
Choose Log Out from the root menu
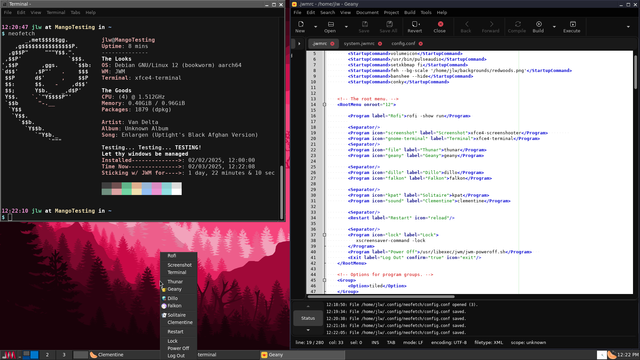pos(179,356)
